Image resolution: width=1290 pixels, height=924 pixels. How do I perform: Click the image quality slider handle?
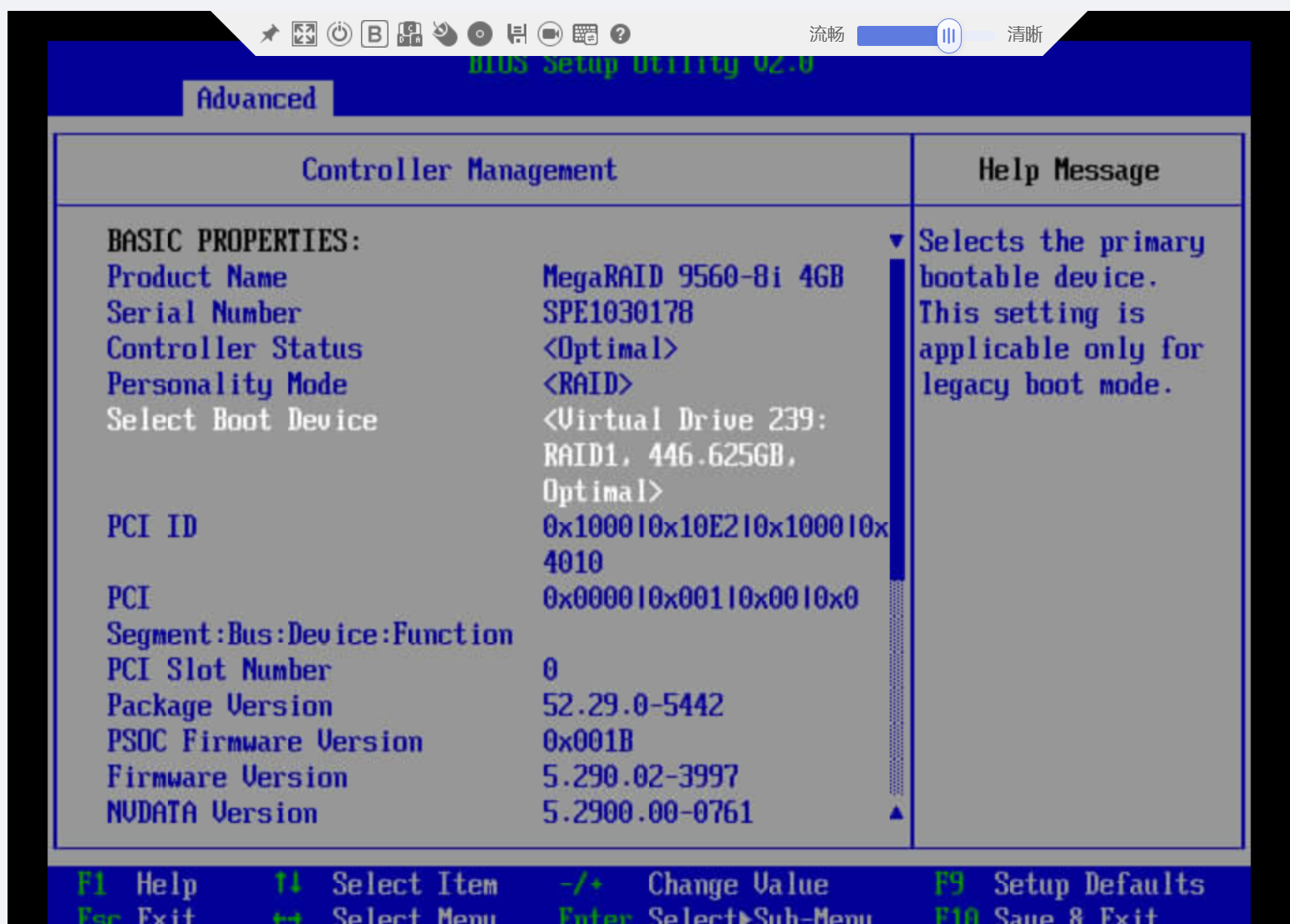click(948, 36)
